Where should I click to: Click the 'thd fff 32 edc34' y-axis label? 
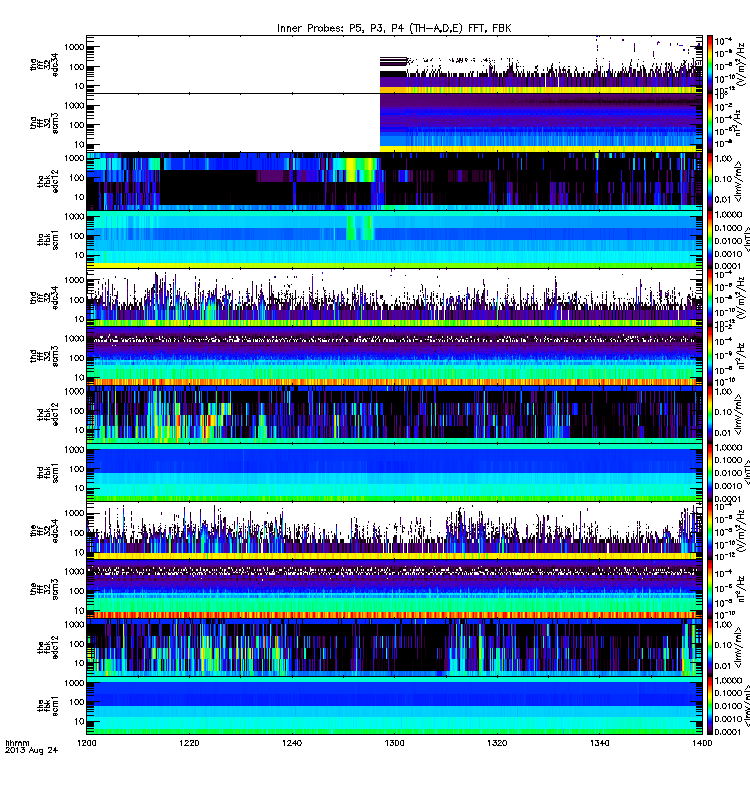[x=44, y=297]
